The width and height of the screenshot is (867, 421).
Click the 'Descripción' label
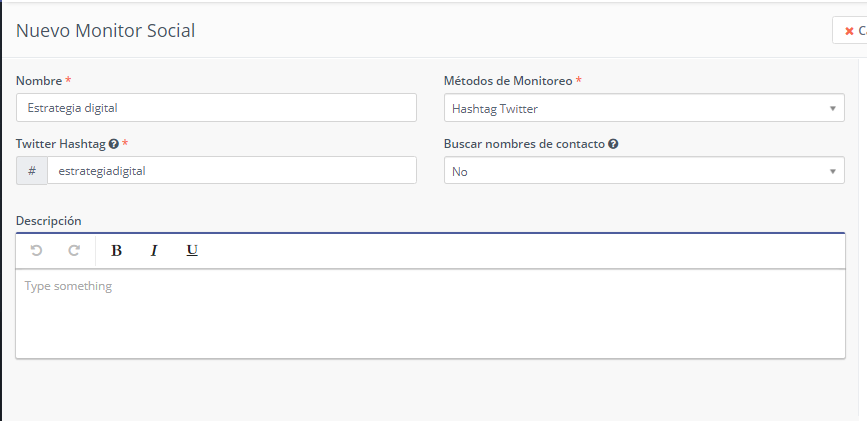49,220
